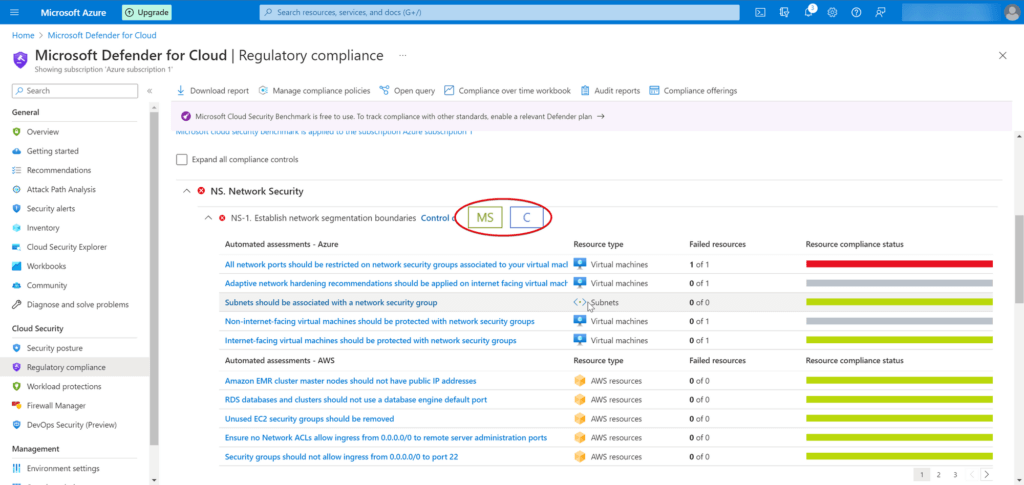1024x485 pixels.
Task: Open 'RDS databases and clusters' assessment
Action: coord(356,399)
